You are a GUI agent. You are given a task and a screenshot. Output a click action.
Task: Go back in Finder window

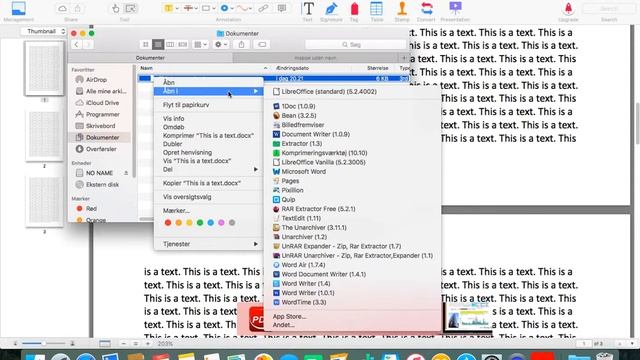76,44
